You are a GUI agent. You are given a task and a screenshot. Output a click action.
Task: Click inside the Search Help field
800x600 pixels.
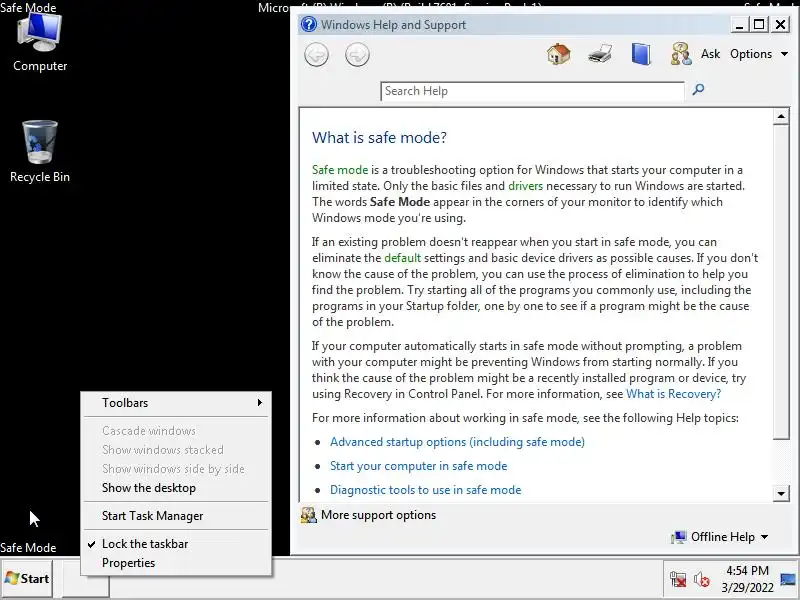point(532,91)
